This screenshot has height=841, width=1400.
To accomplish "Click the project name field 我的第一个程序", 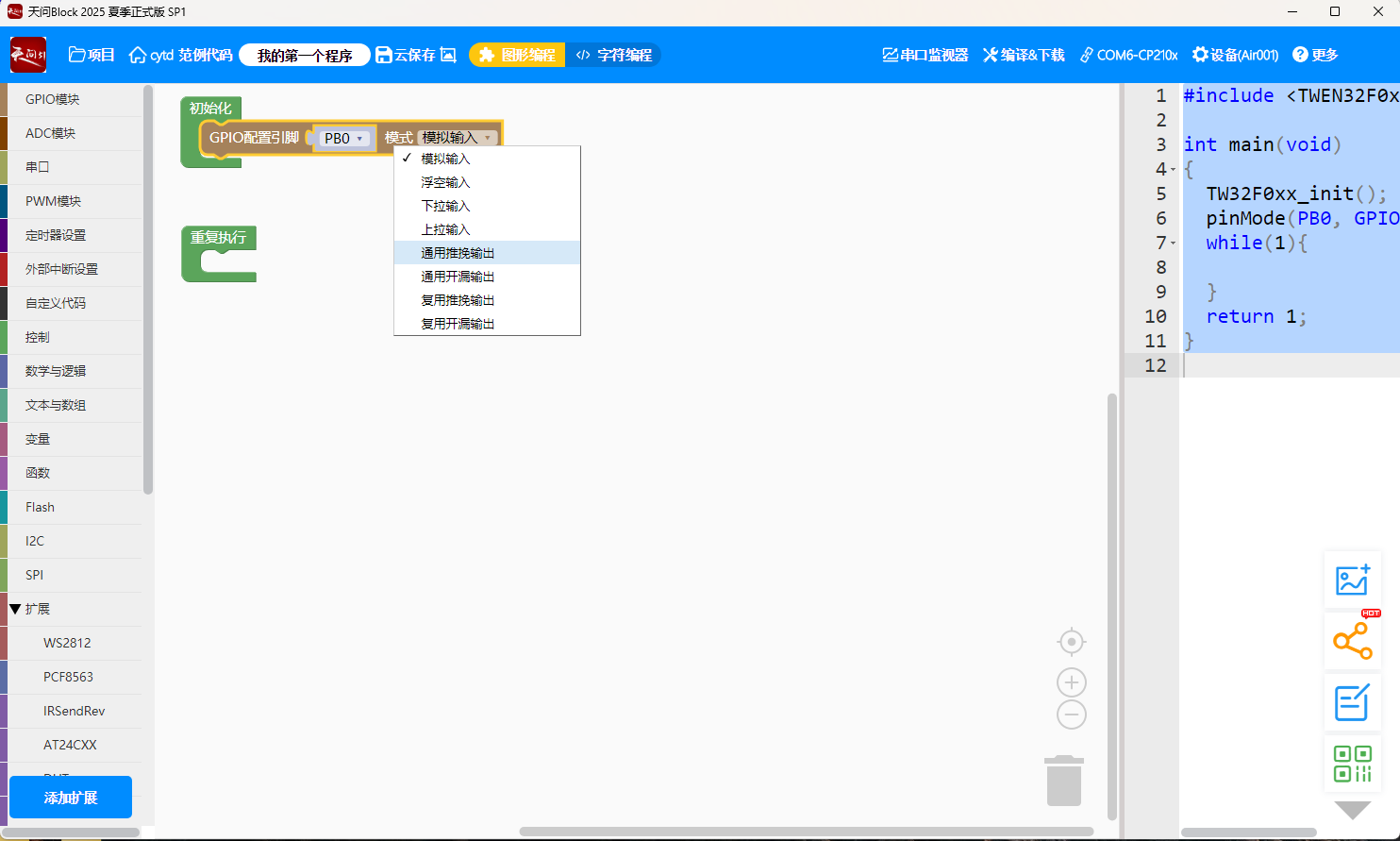I will point(305,56).
